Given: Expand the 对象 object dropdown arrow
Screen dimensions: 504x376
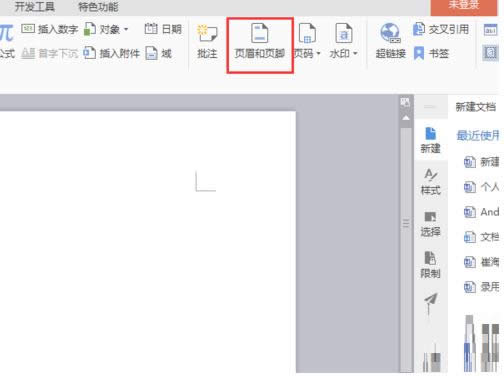Looking at the screenshot, I should point(126,29).
